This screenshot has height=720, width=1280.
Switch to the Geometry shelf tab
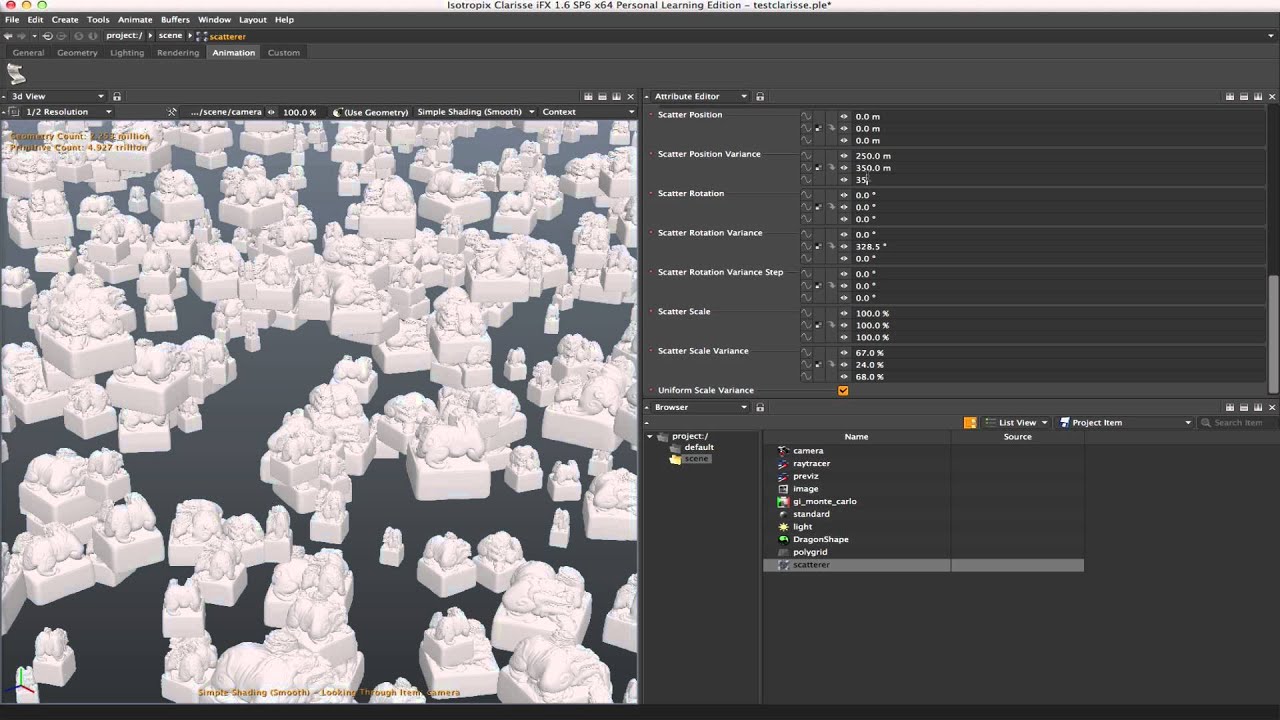[x=77, y=53]
